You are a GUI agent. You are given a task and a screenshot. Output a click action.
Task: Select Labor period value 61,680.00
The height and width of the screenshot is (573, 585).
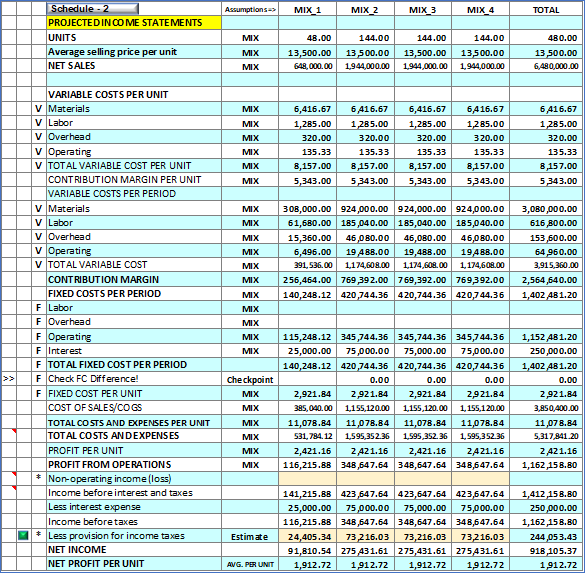coord(307,223)
